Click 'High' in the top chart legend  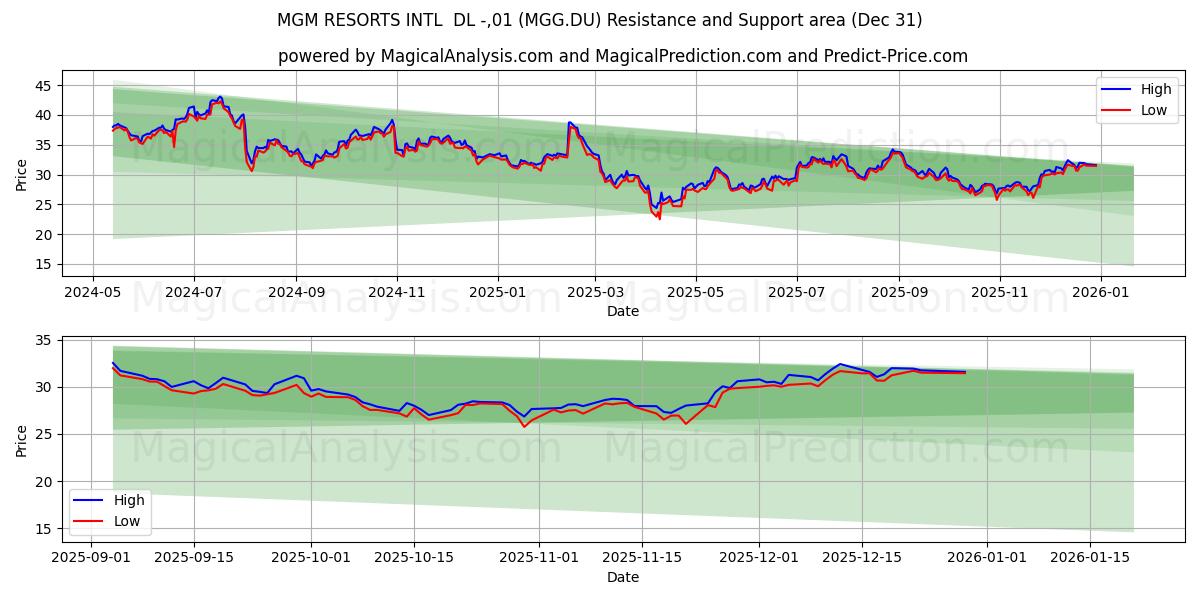point(1155,89)
